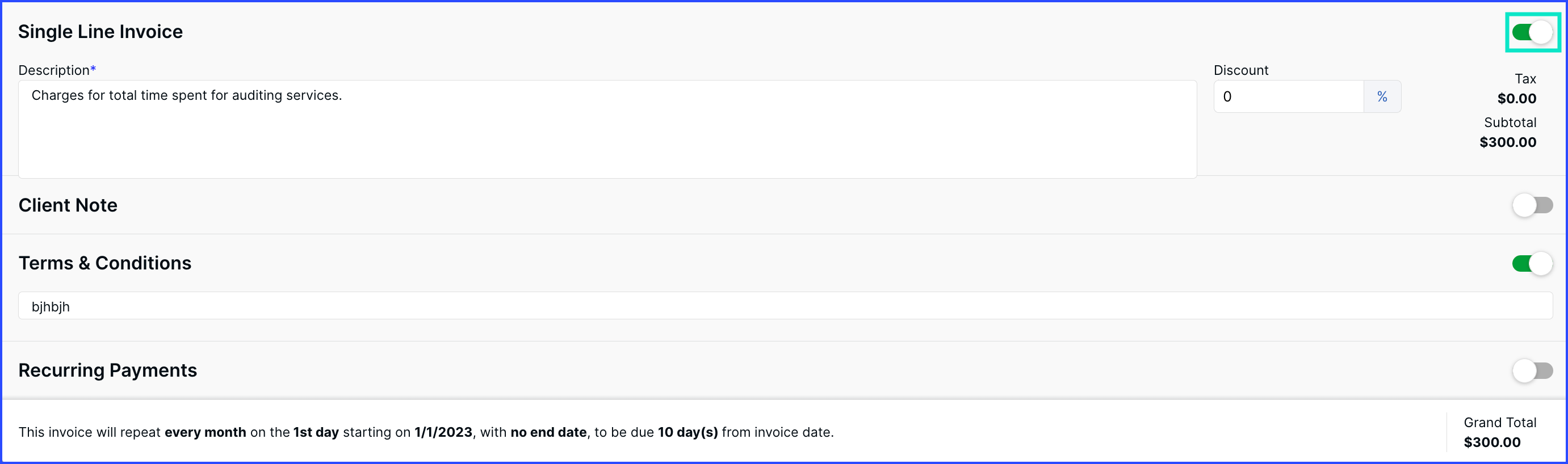Turn off the Single Line Invoice switch
This screenshot has height=464, width=1568.
coord(1532,32)
